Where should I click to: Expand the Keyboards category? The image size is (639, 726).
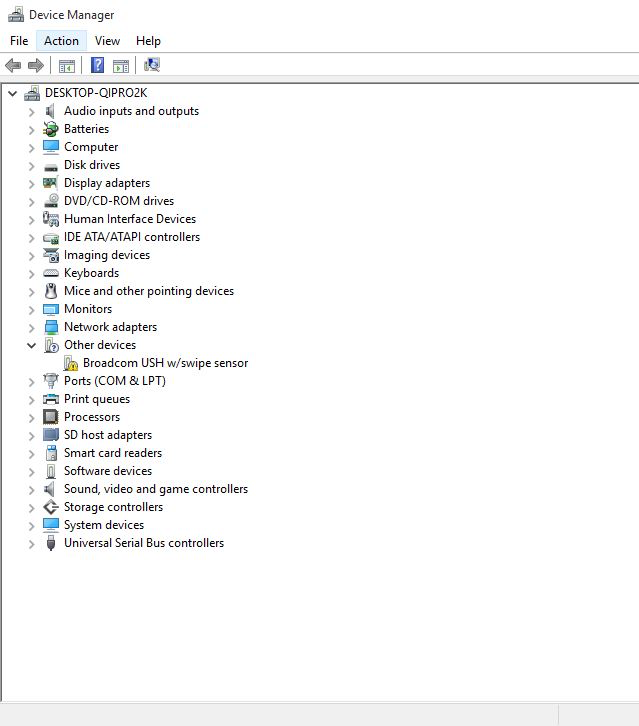(31, 274)
